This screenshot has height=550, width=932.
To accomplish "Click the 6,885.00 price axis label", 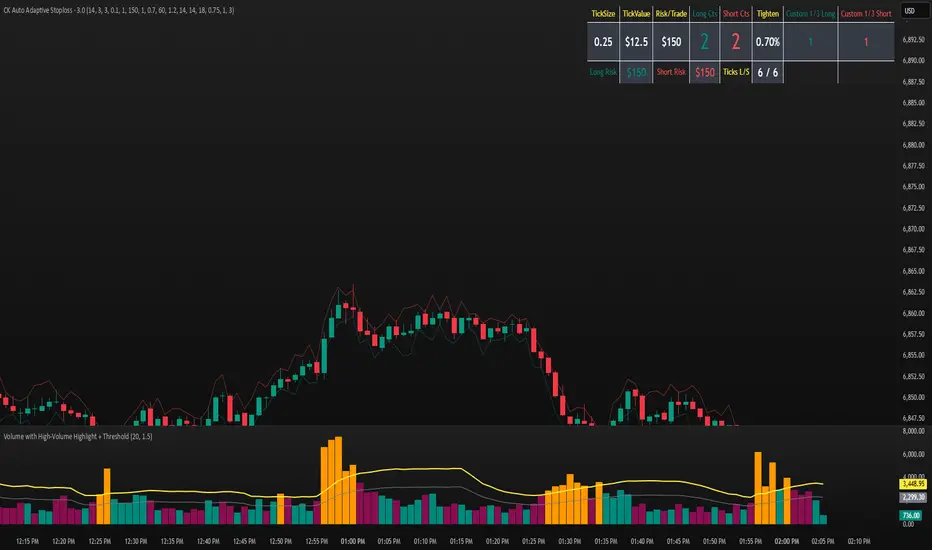I will 914,103.
